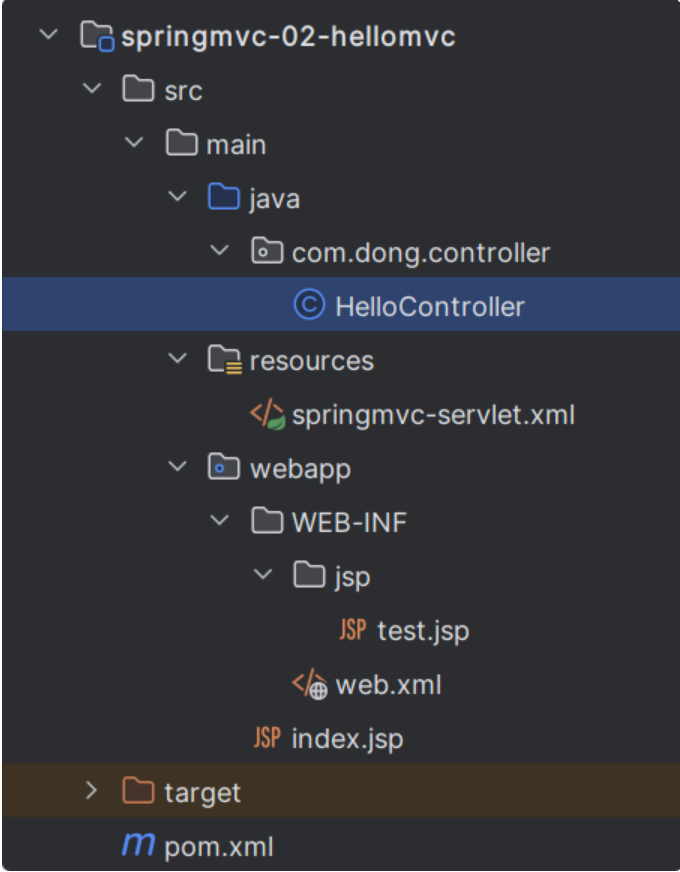The height and width of the screenshot is (872, 680).
Task: Select the pom.xml file name
Action: pos(219,848)
